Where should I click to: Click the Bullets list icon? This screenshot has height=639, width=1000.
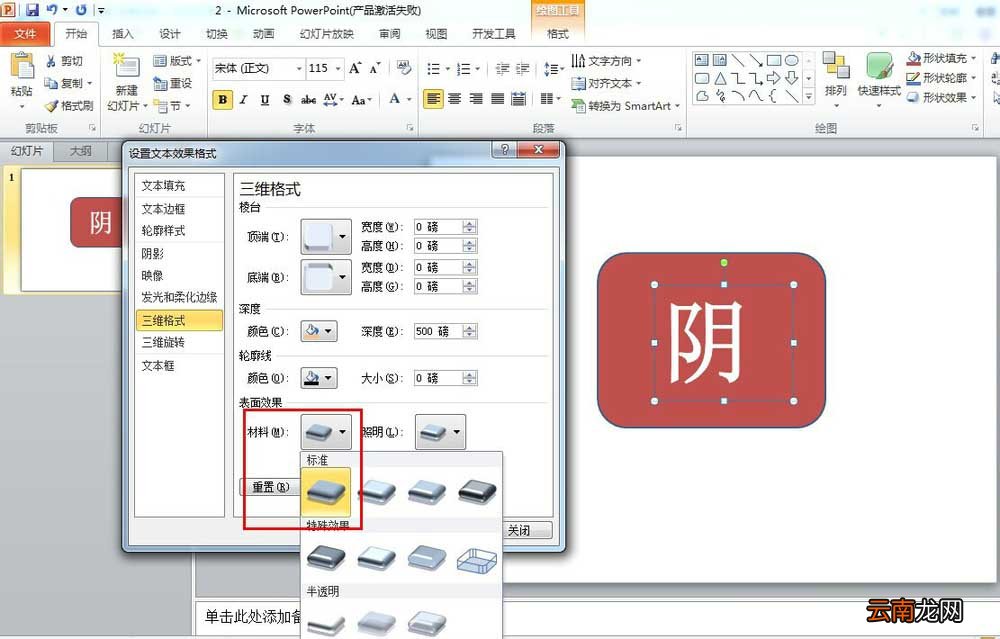pyautogui.click(x=434, y=68)
